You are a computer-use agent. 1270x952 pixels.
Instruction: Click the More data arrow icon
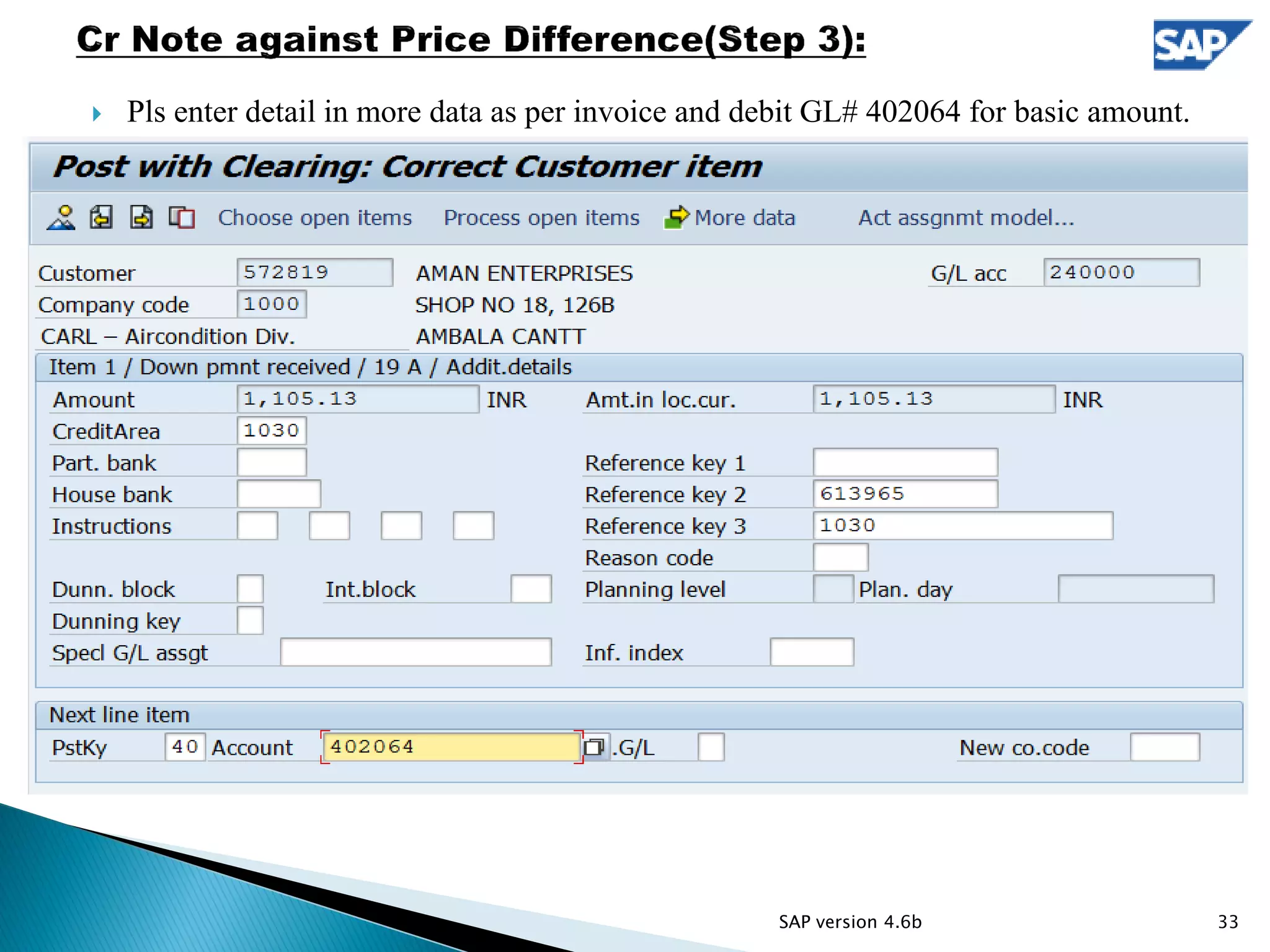coord(677,218)
